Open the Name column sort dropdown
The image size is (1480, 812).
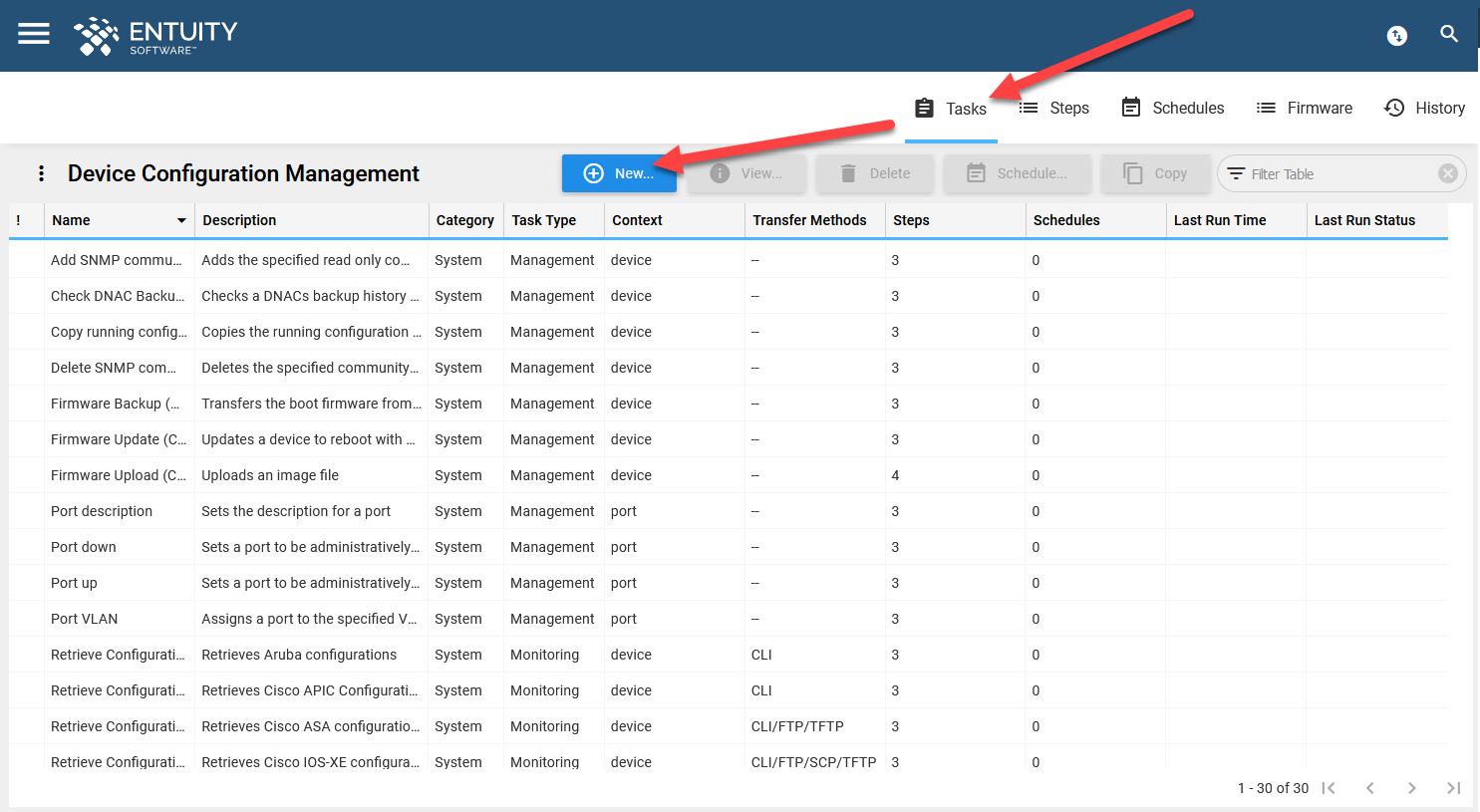[180, 220]
